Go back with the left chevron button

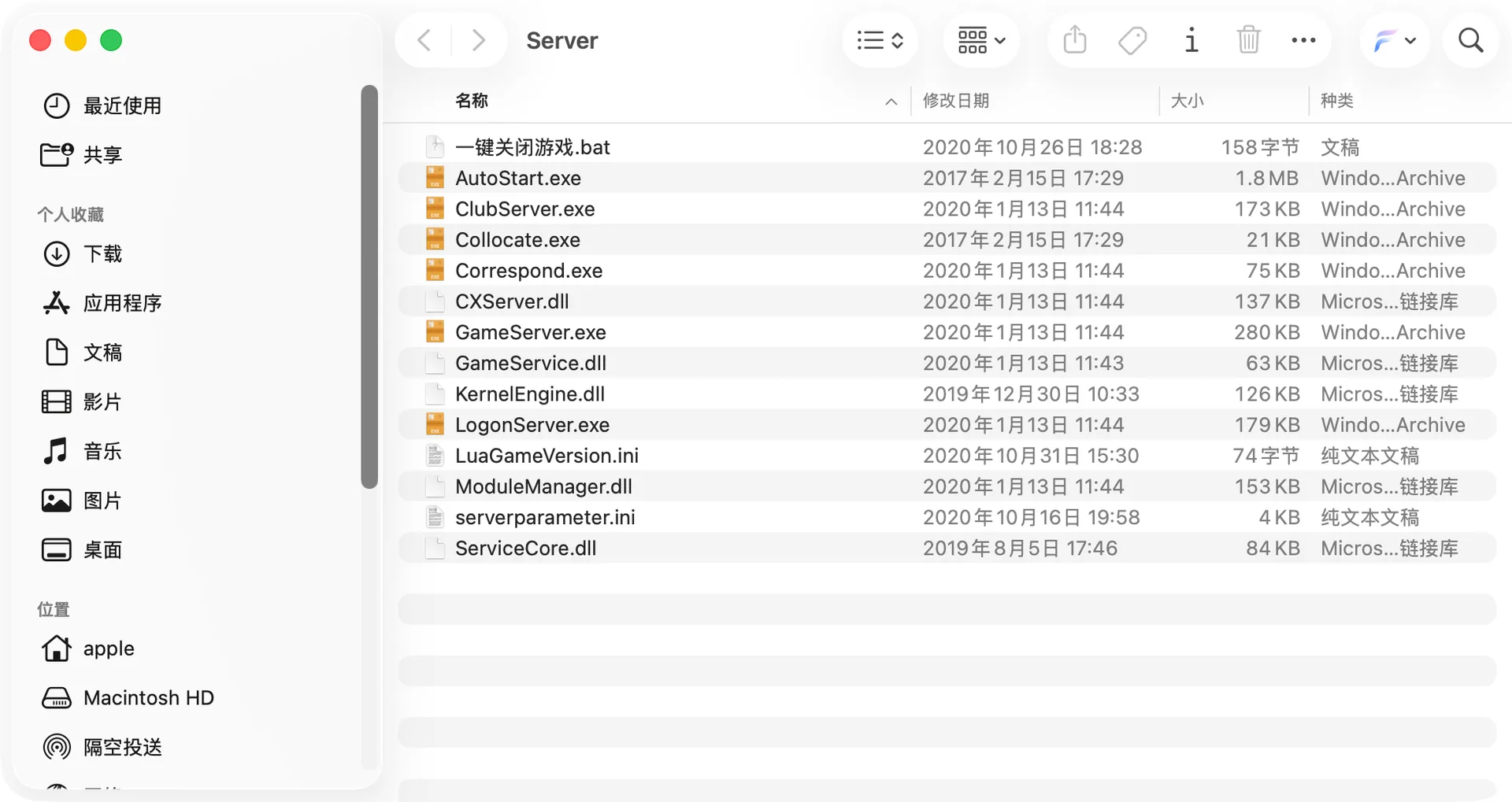[x=424, y=40]
